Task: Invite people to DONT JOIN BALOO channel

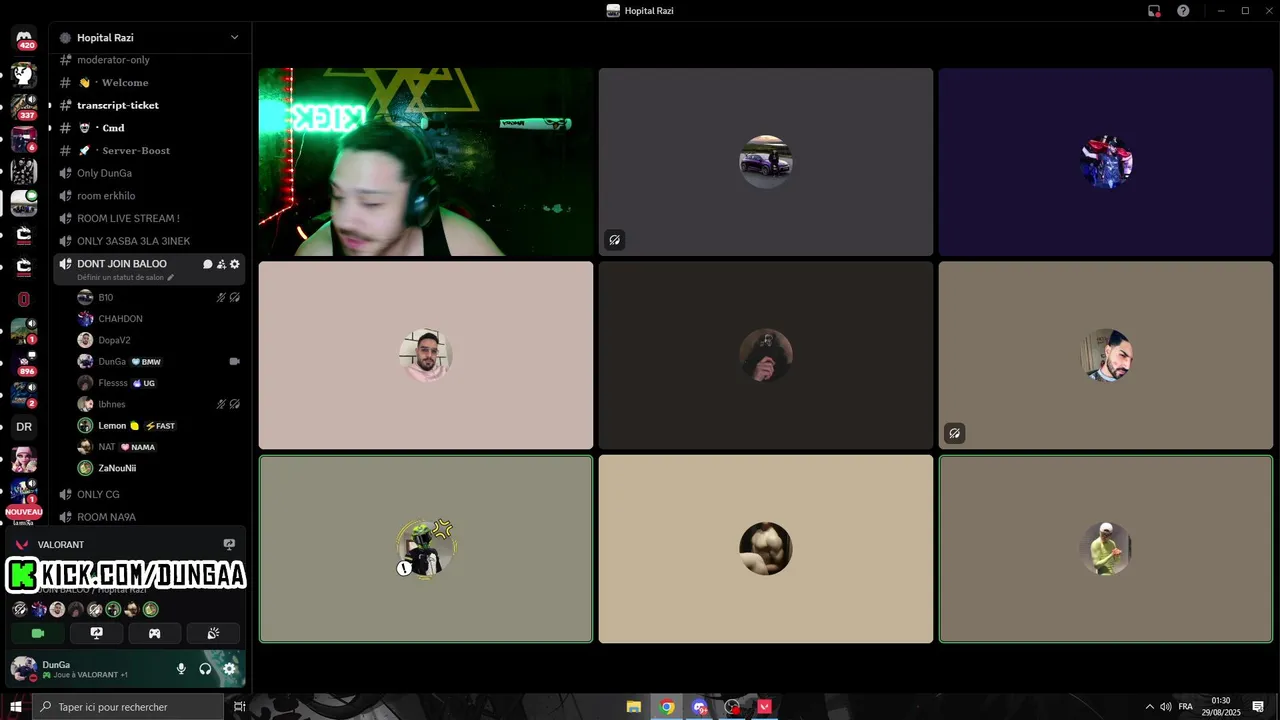Action: point(221,264)
